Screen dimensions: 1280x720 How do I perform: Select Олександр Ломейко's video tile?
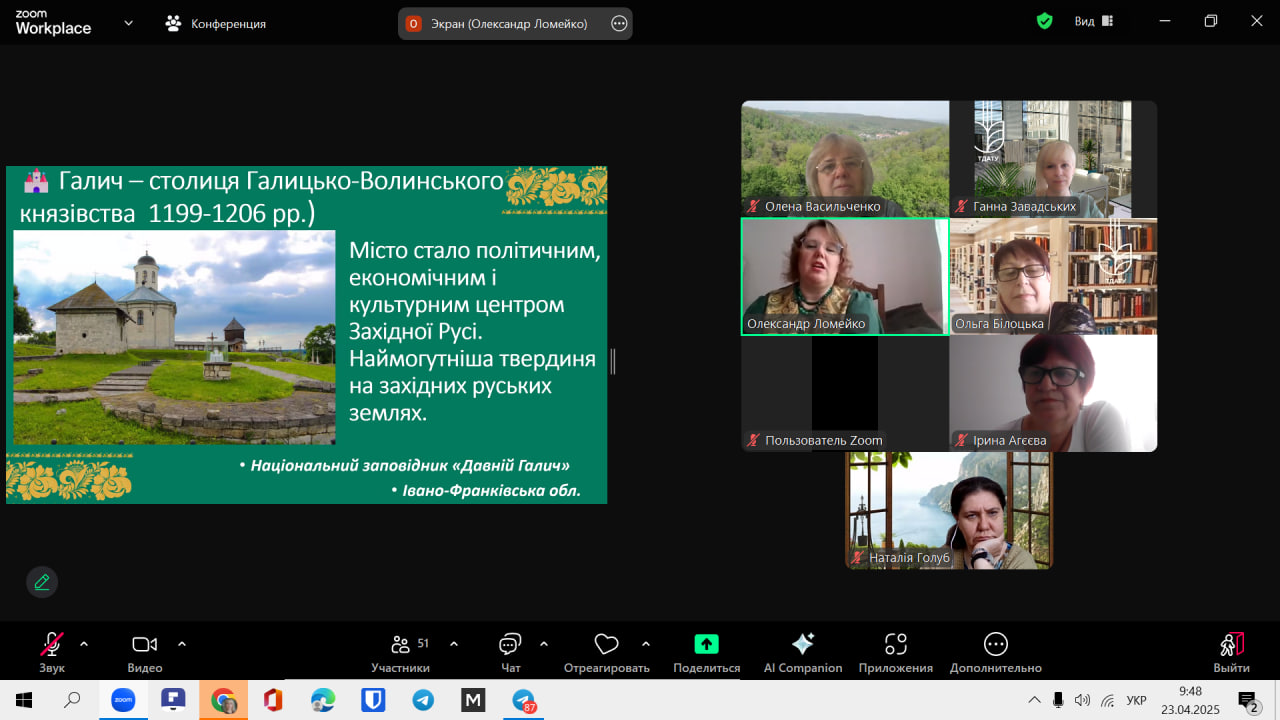[844, 277]
